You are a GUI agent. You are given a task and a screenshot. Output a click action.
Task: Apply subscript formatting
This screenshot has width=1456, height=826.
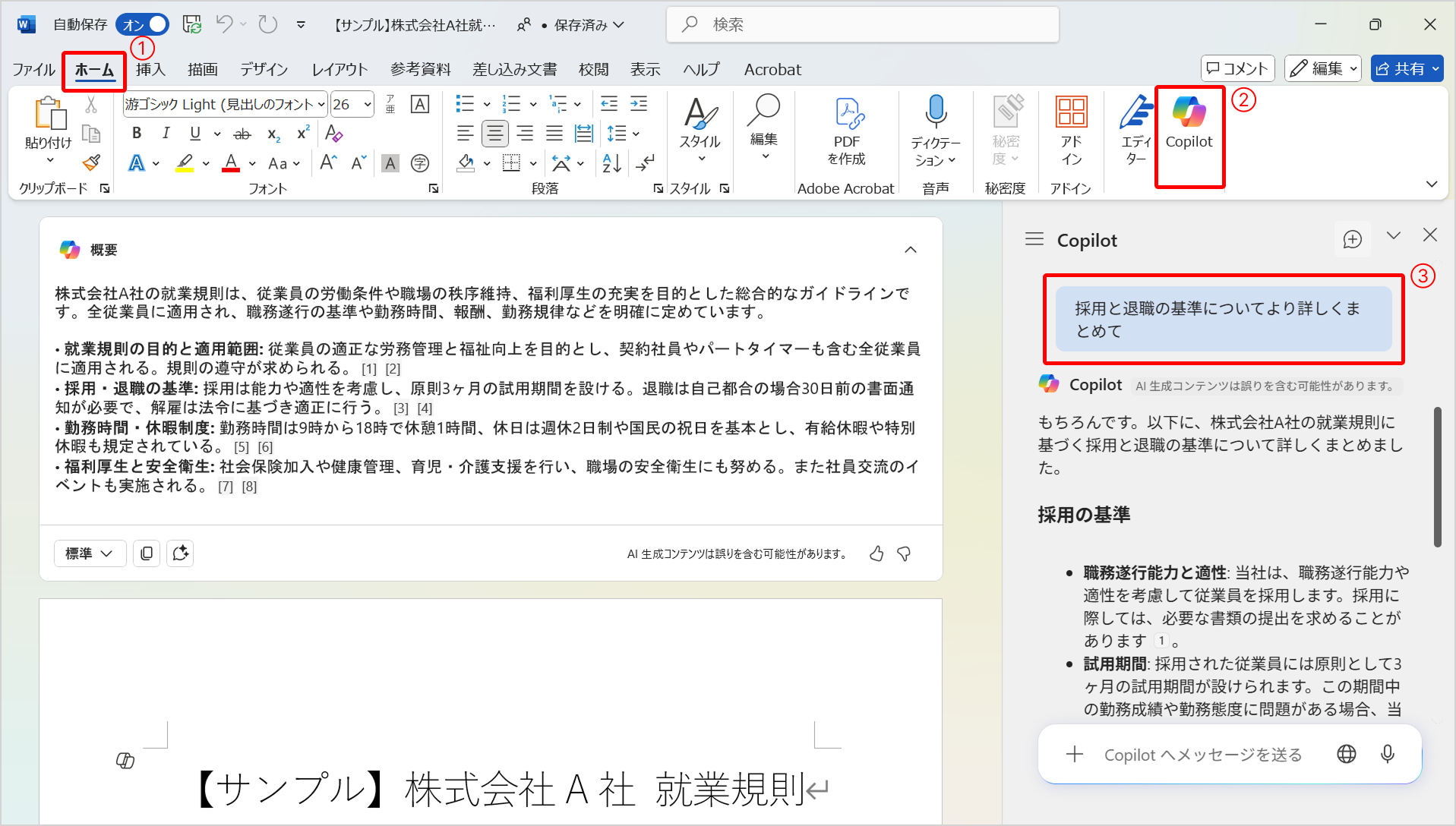coord(273,134)
